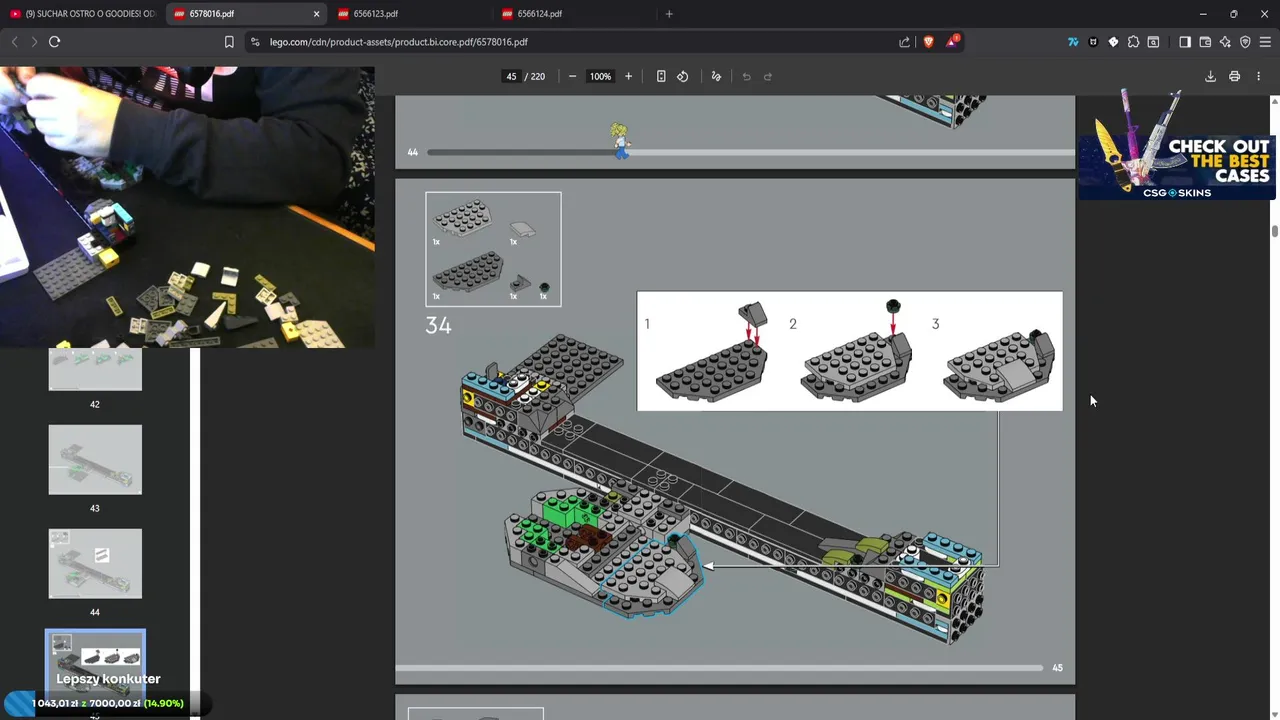1280x720 pixels.
Task: Open page 43 thumbnail in sidebar
Action: 95,460
